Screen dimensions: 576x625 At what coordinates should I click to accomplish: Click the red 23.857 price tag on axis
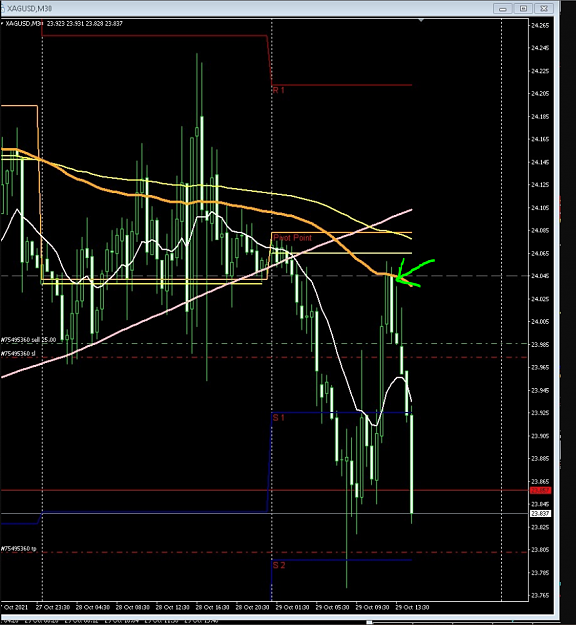[540, 490]
